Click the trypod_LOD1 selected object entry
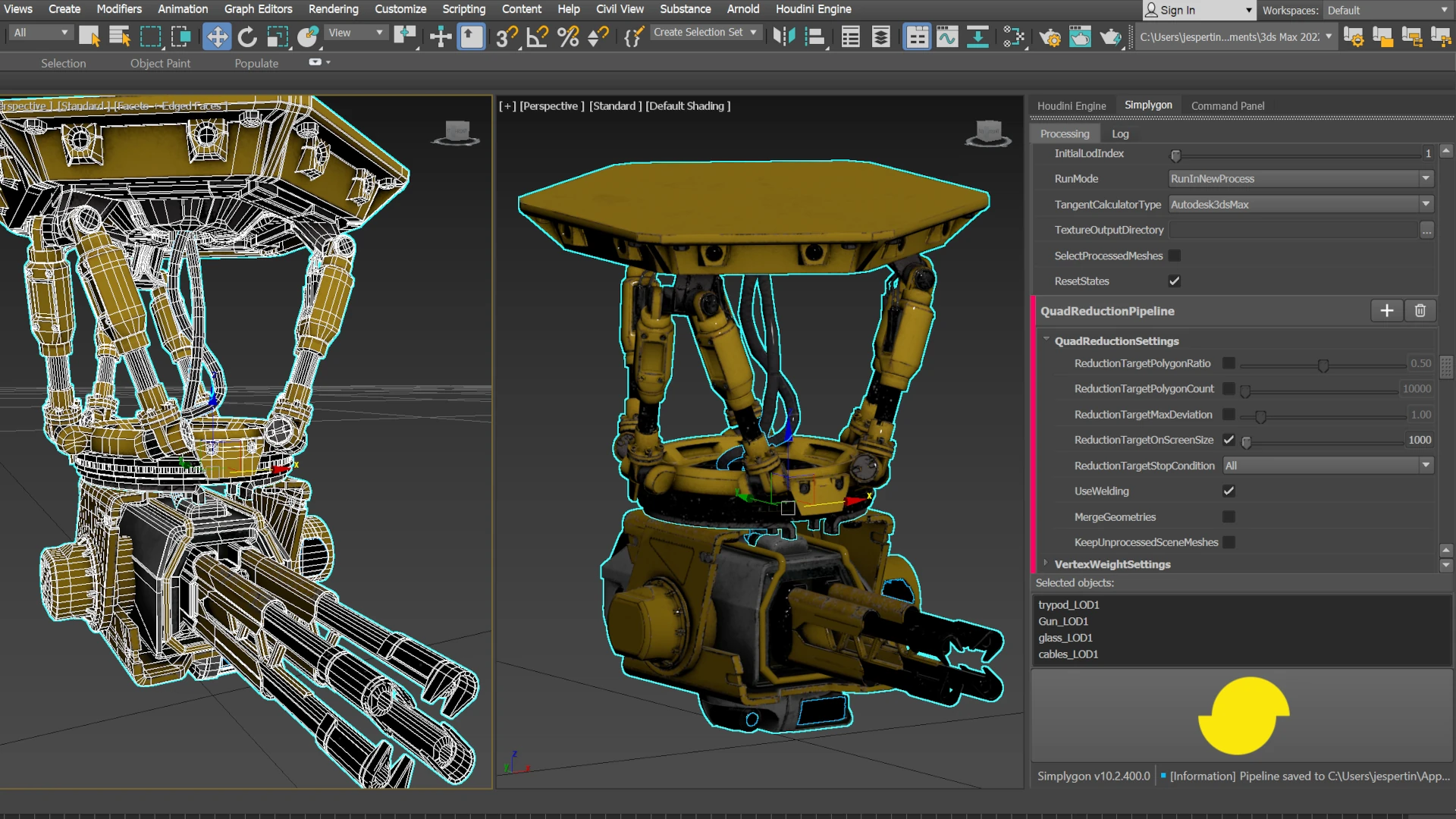 pos(1069,604)
